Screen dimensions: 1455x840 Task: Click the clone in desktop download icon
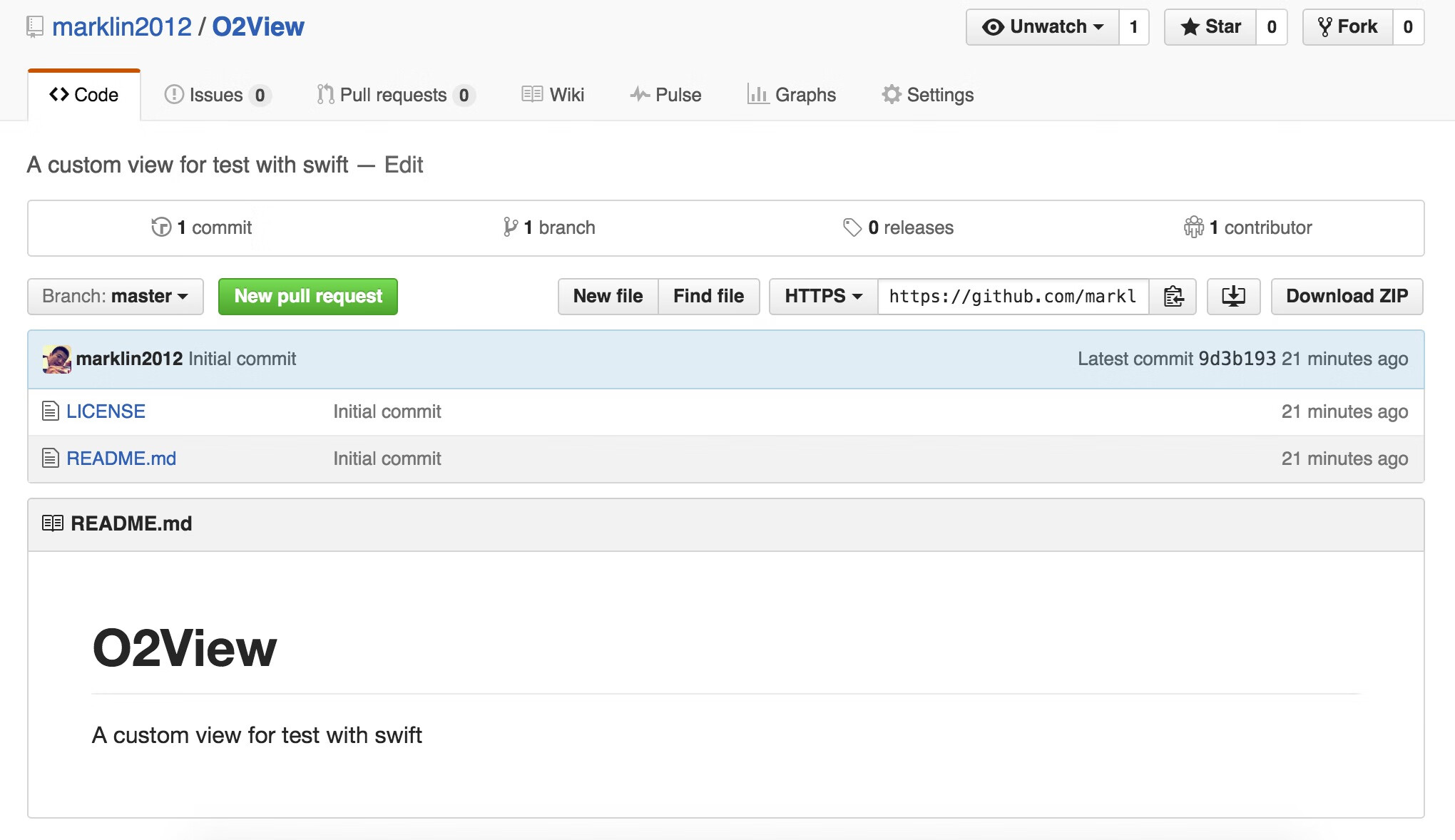coord(1234,297)
